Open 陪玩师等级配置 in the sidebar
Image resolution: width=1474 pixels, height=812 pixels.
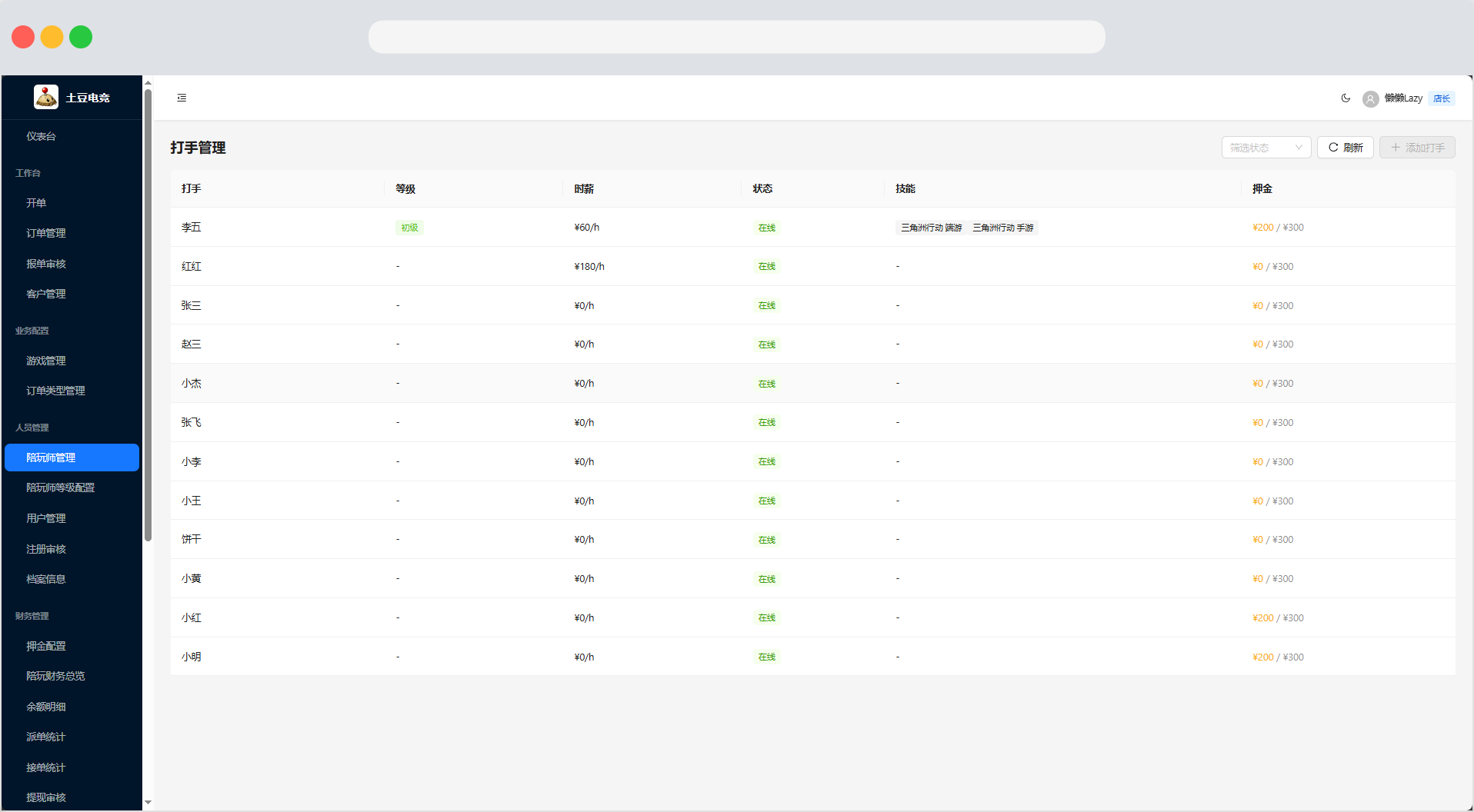pyautogui.click(x=72, y=488)
